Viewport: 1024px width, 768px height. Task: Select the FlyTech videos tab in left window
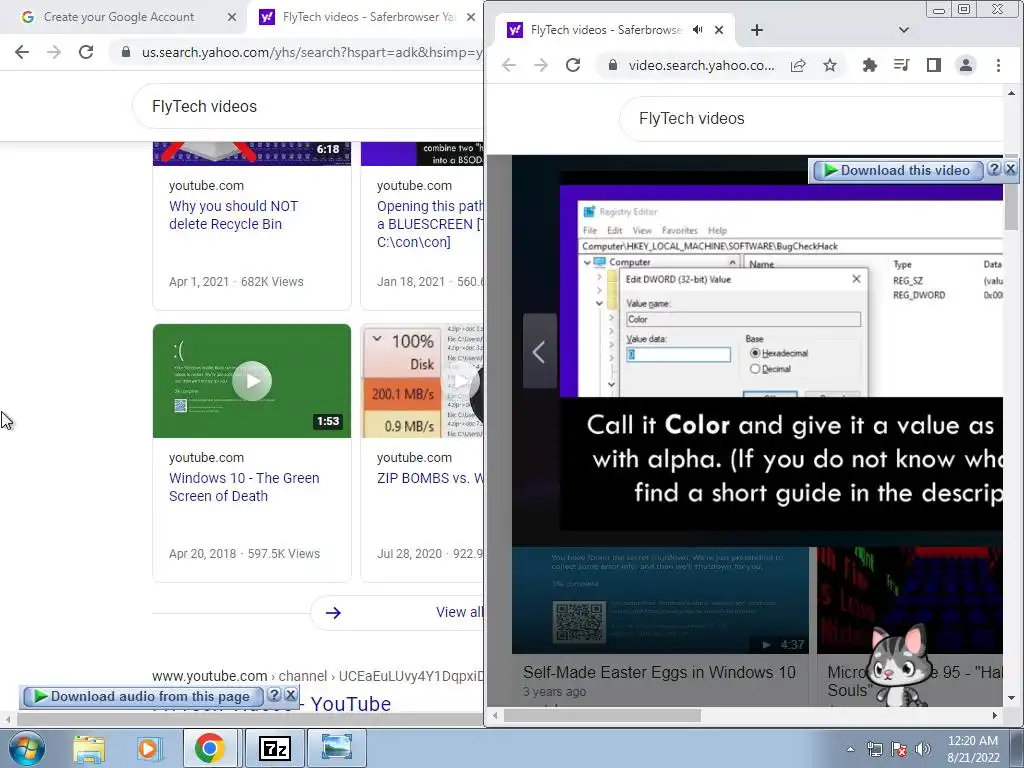(x=369, y=17)
